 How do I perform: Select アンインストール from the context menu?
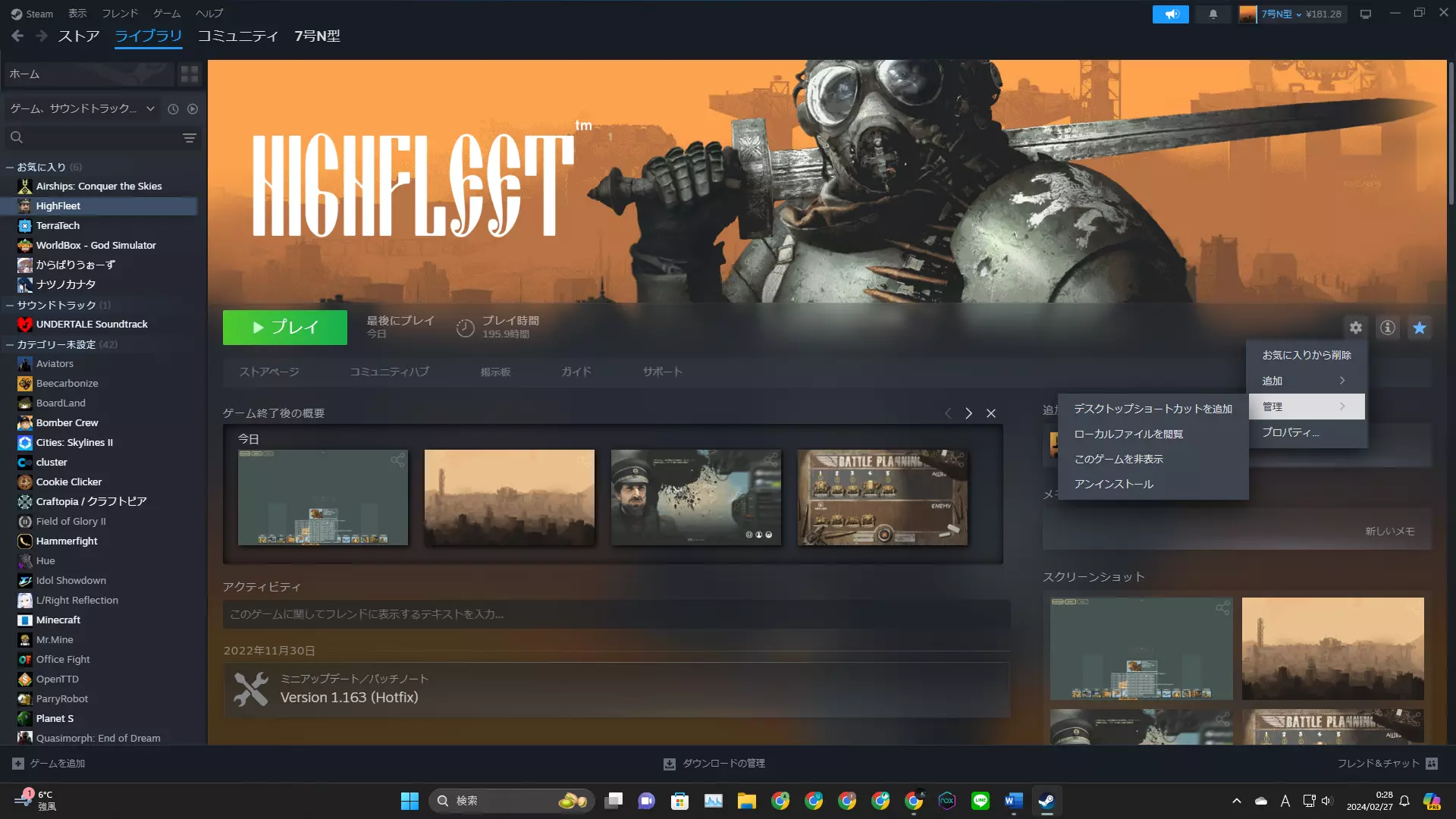click(x=1113, y=484)
